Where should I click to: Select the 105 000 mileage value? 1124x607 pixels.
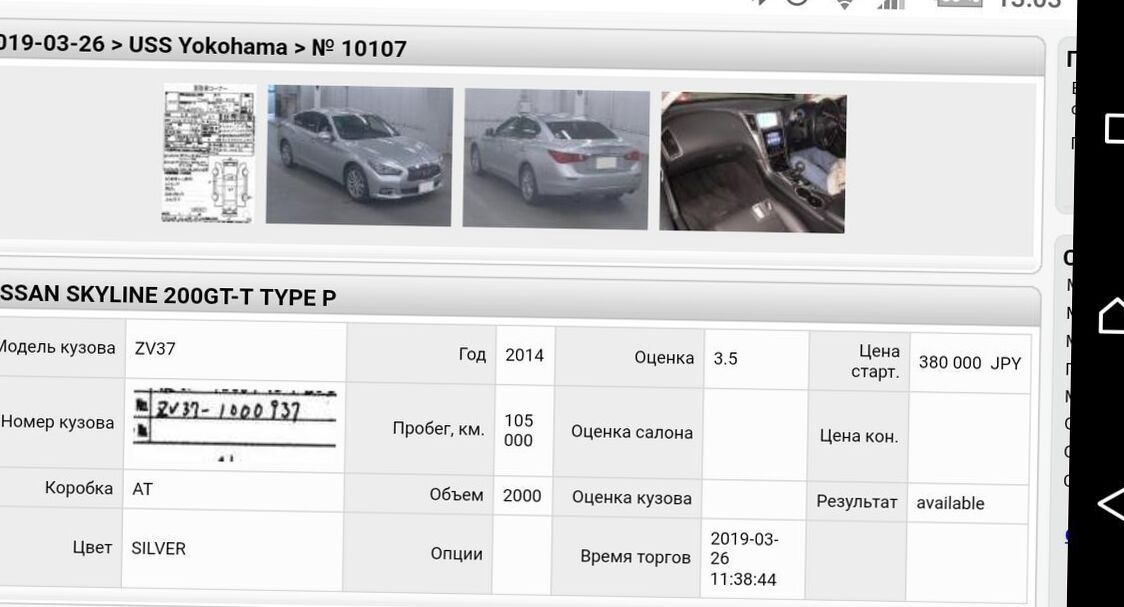point(518,430)
